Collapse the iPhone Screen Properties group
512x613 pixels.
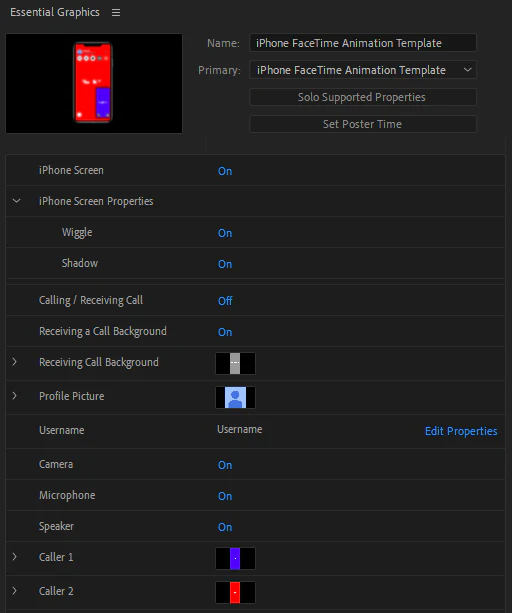click(16, 201)
